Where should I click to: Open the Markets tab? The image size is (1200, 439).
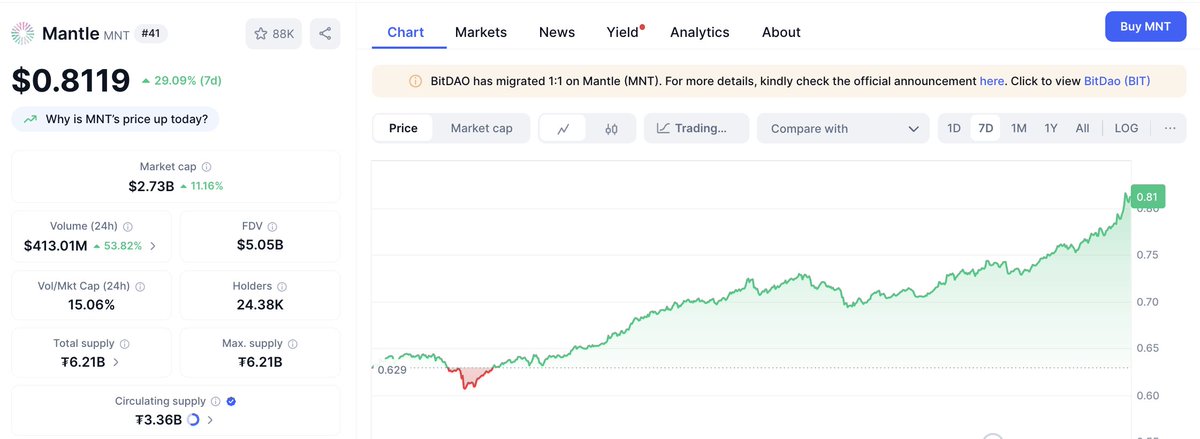click(x=481, y=32)
